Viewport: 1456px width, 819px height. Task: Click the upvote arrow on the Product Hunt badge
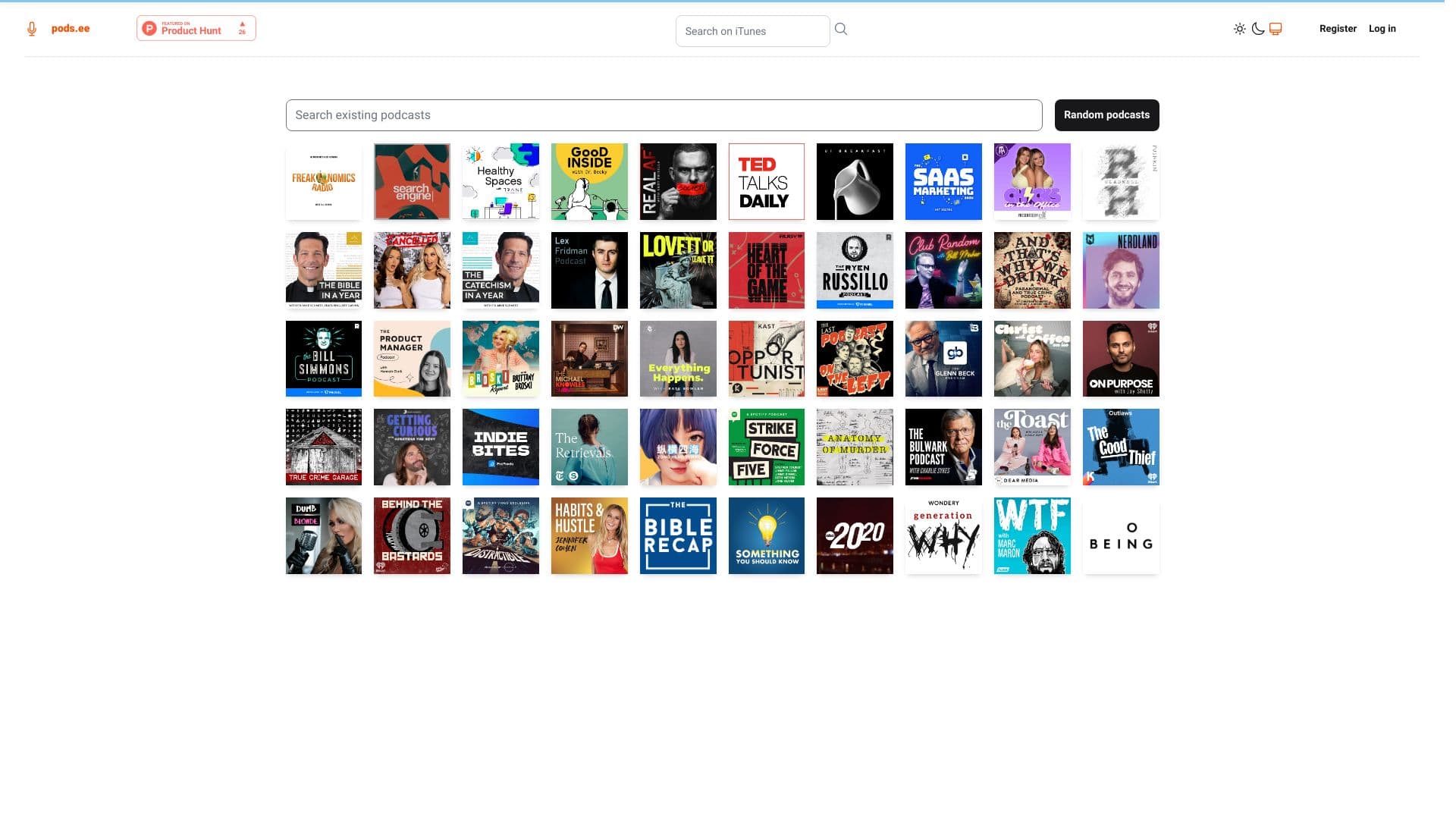click(x=242, y=24)
